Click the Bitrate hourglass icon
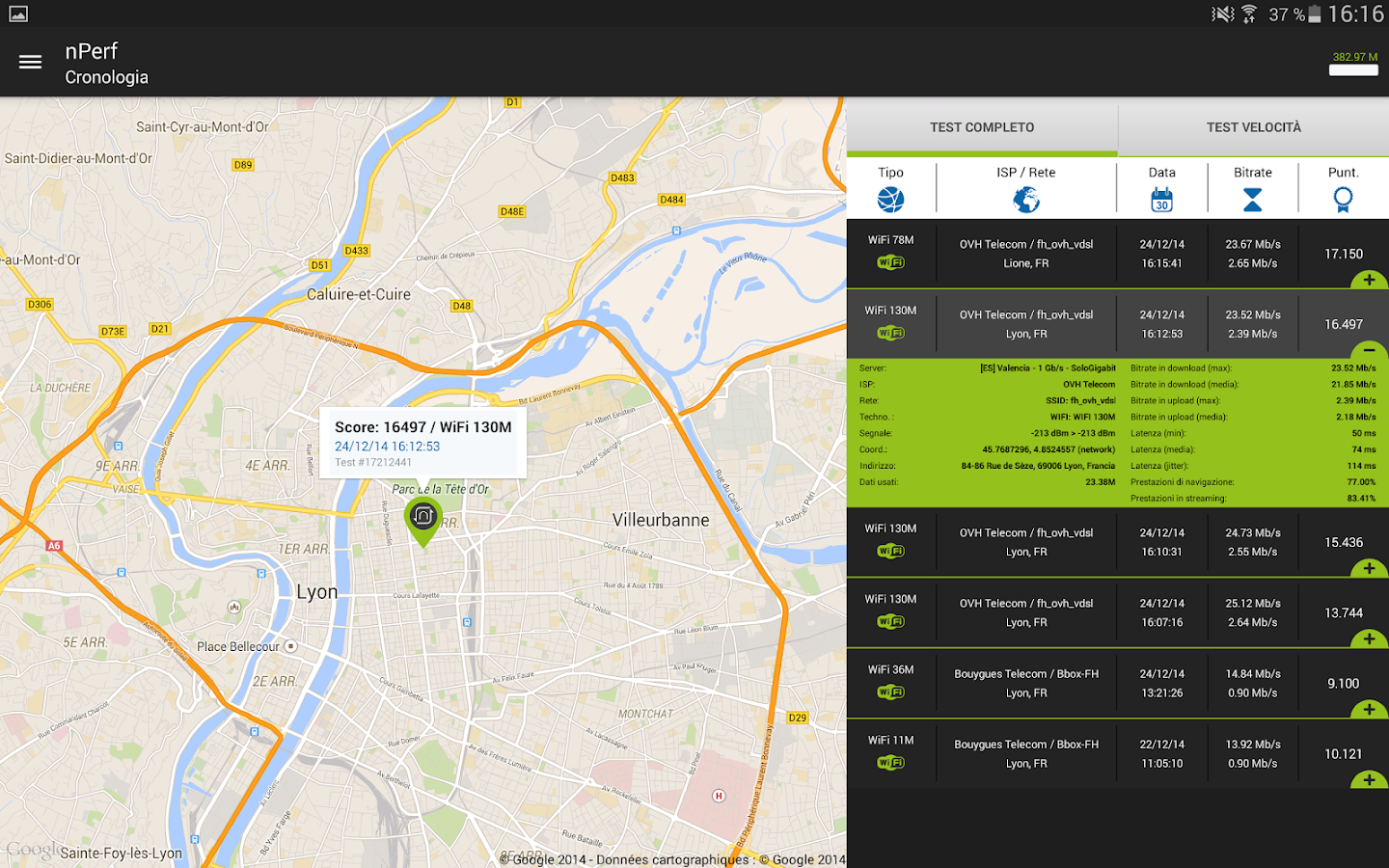The width and height of the screenshot is (1389, 868). pyautogui.click(x=1252, y=200)
